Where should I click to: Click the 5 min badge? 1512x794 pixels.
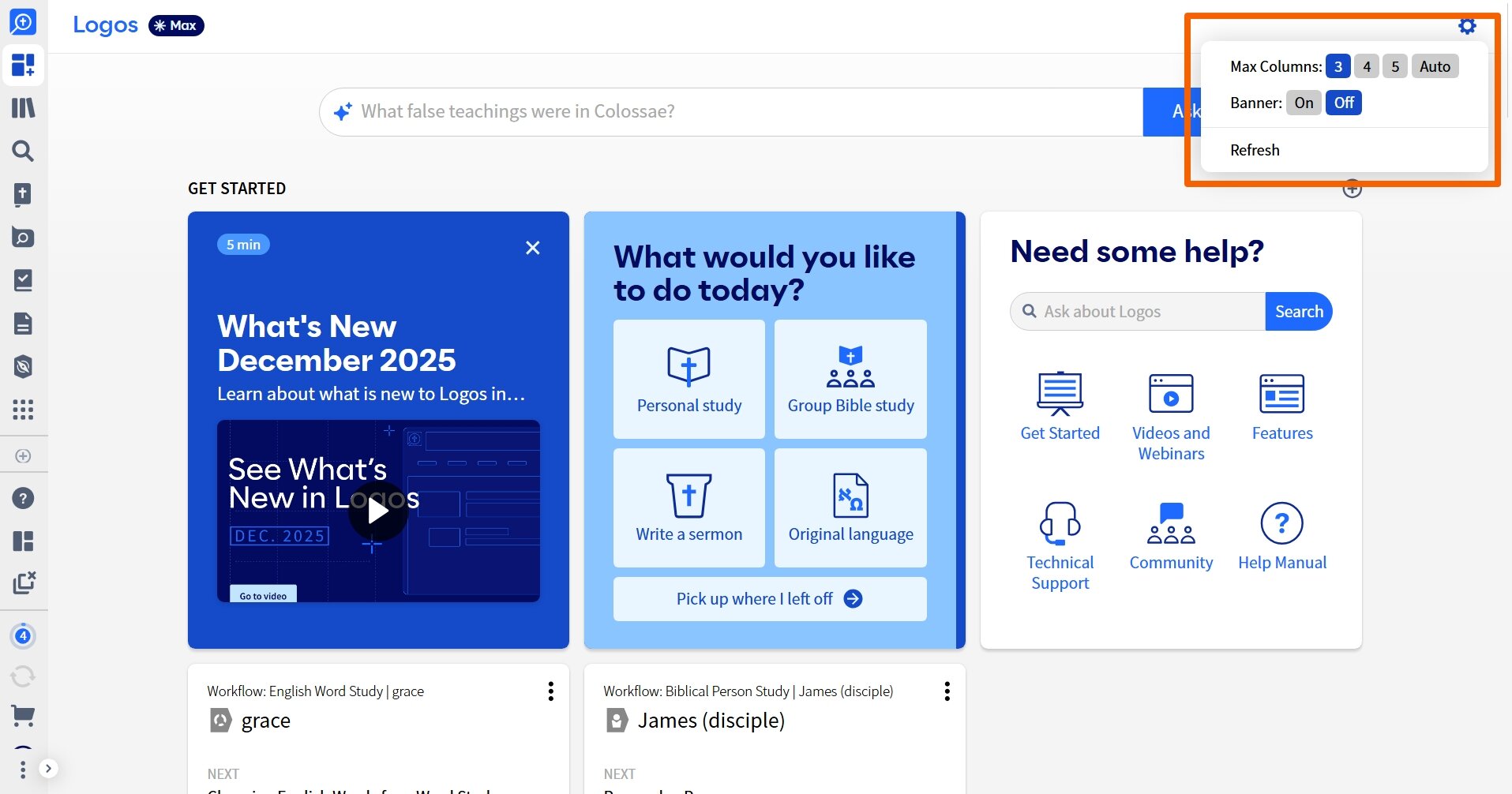point(243,245)
